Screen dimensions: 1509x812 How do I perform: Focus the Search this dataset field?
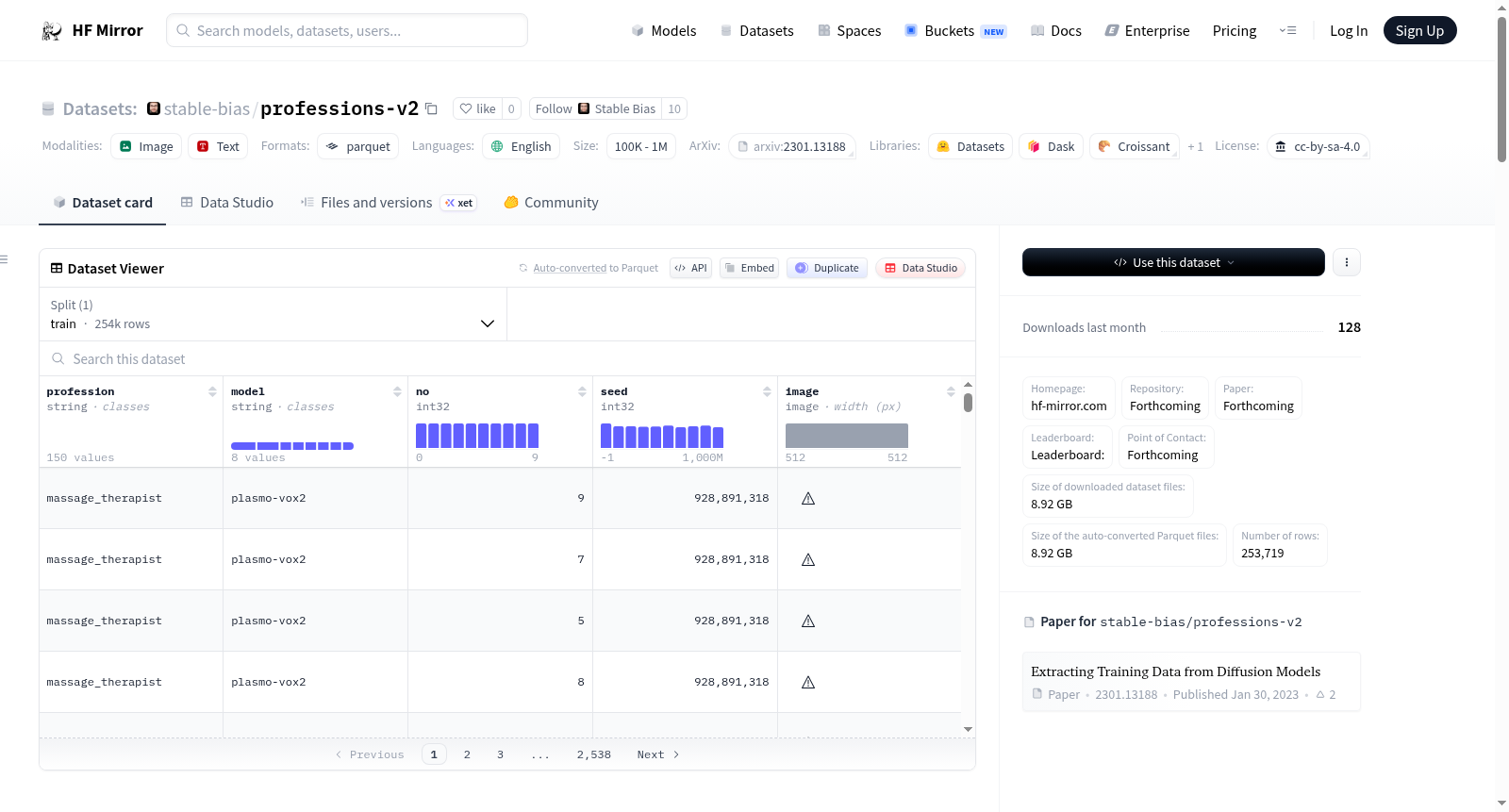click(507, 358)
